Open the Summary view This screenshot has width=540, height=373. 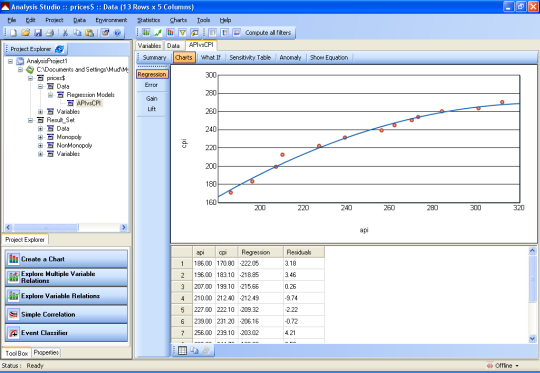coord(154,58)
